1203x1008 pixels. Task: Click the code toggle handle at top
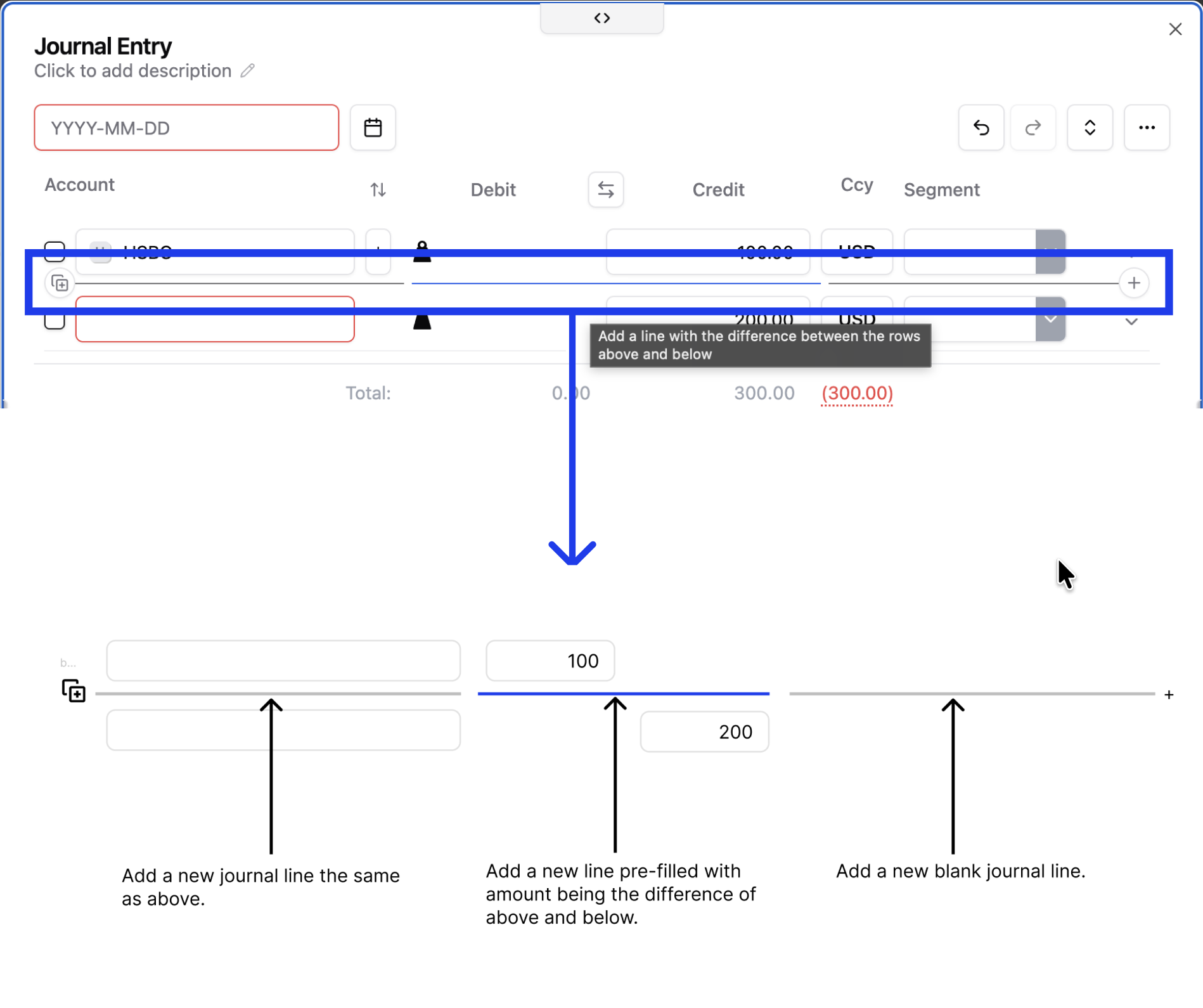pyautogui.click(x=601, y=18)
